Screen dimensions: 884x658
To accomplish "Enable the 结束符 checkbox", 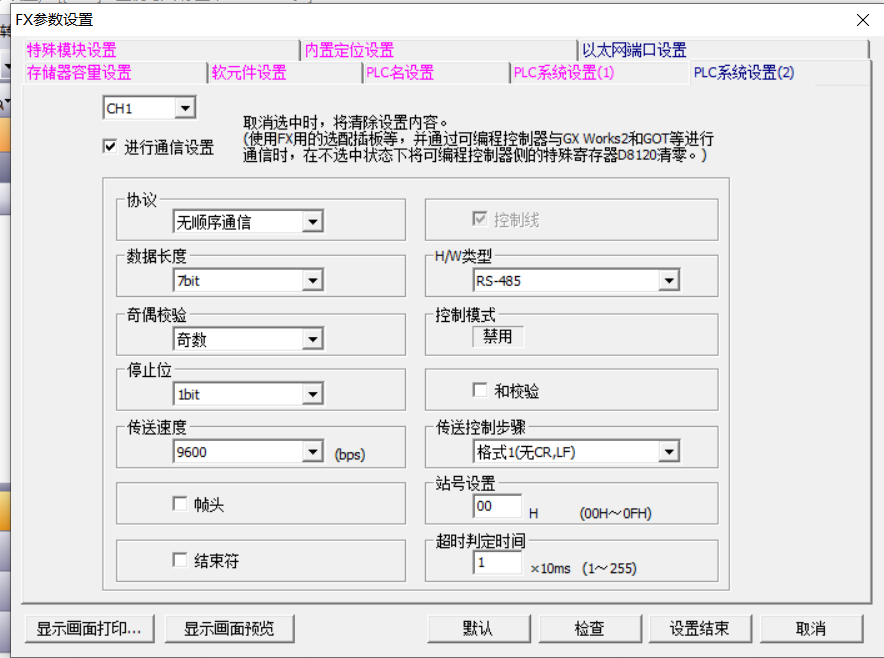I will [181, 561].
